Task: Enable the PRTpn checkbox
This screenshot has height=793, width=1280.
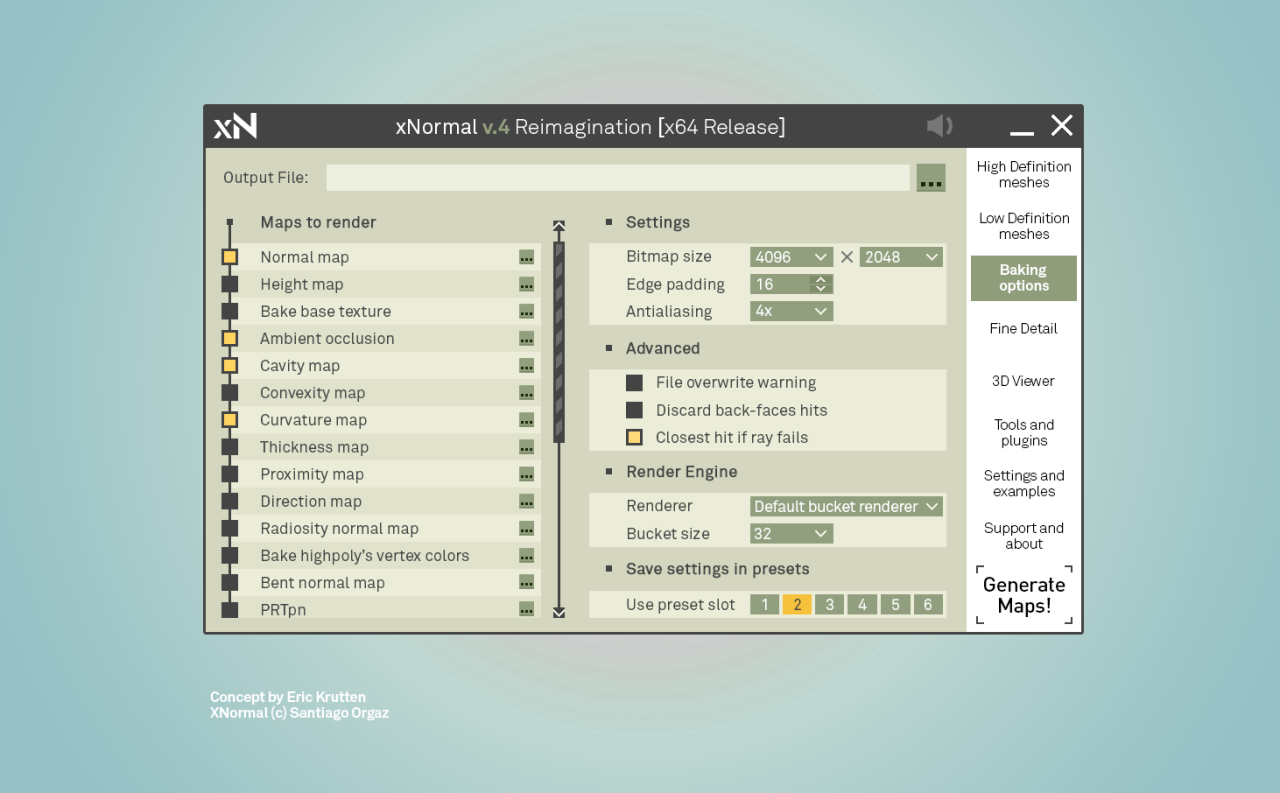Action: pos(230,609)
